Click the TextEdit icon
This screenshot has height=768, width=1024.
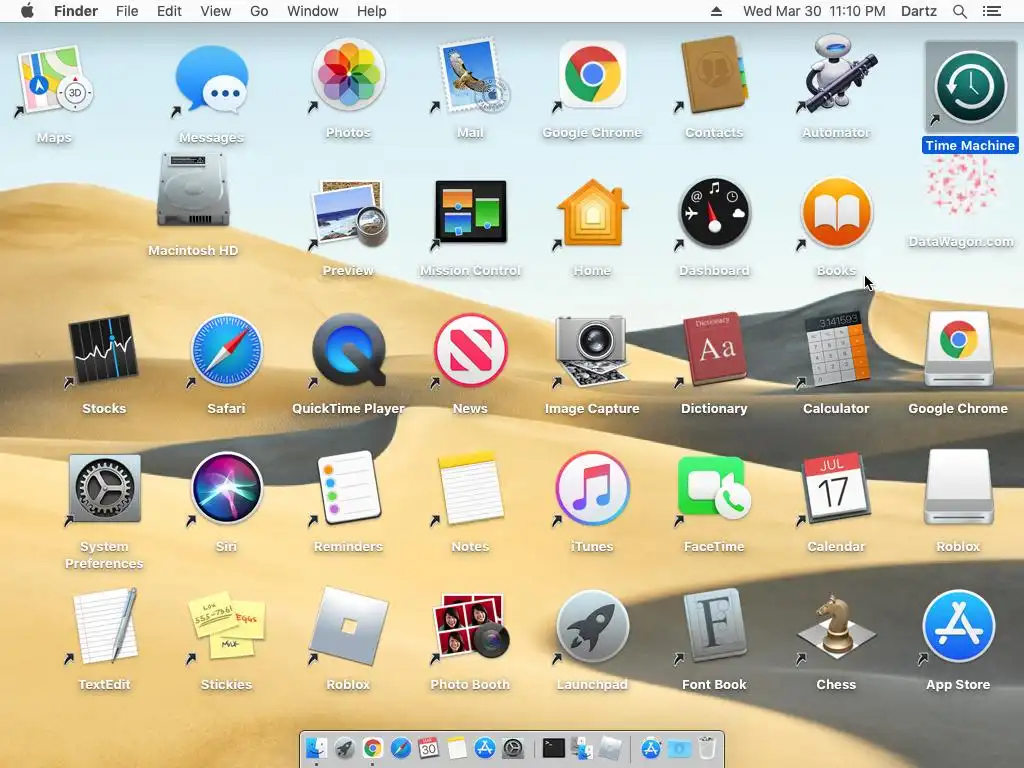click(x=104, y=626)
